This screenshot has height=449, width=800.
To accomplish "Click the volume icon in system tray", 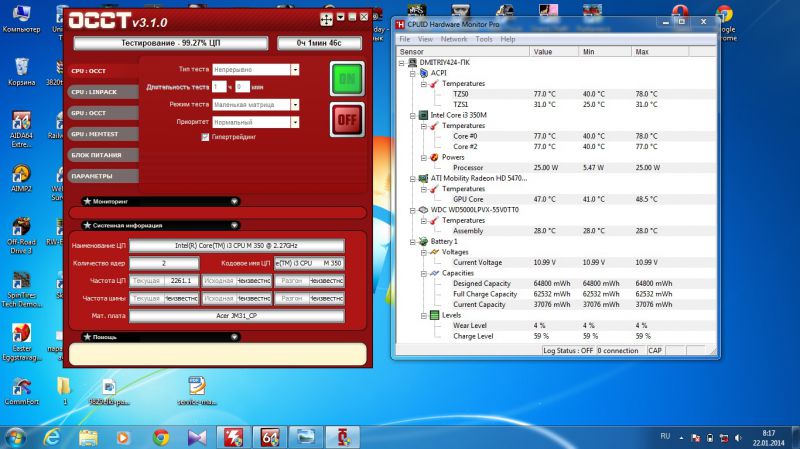I will pos(738,438).
